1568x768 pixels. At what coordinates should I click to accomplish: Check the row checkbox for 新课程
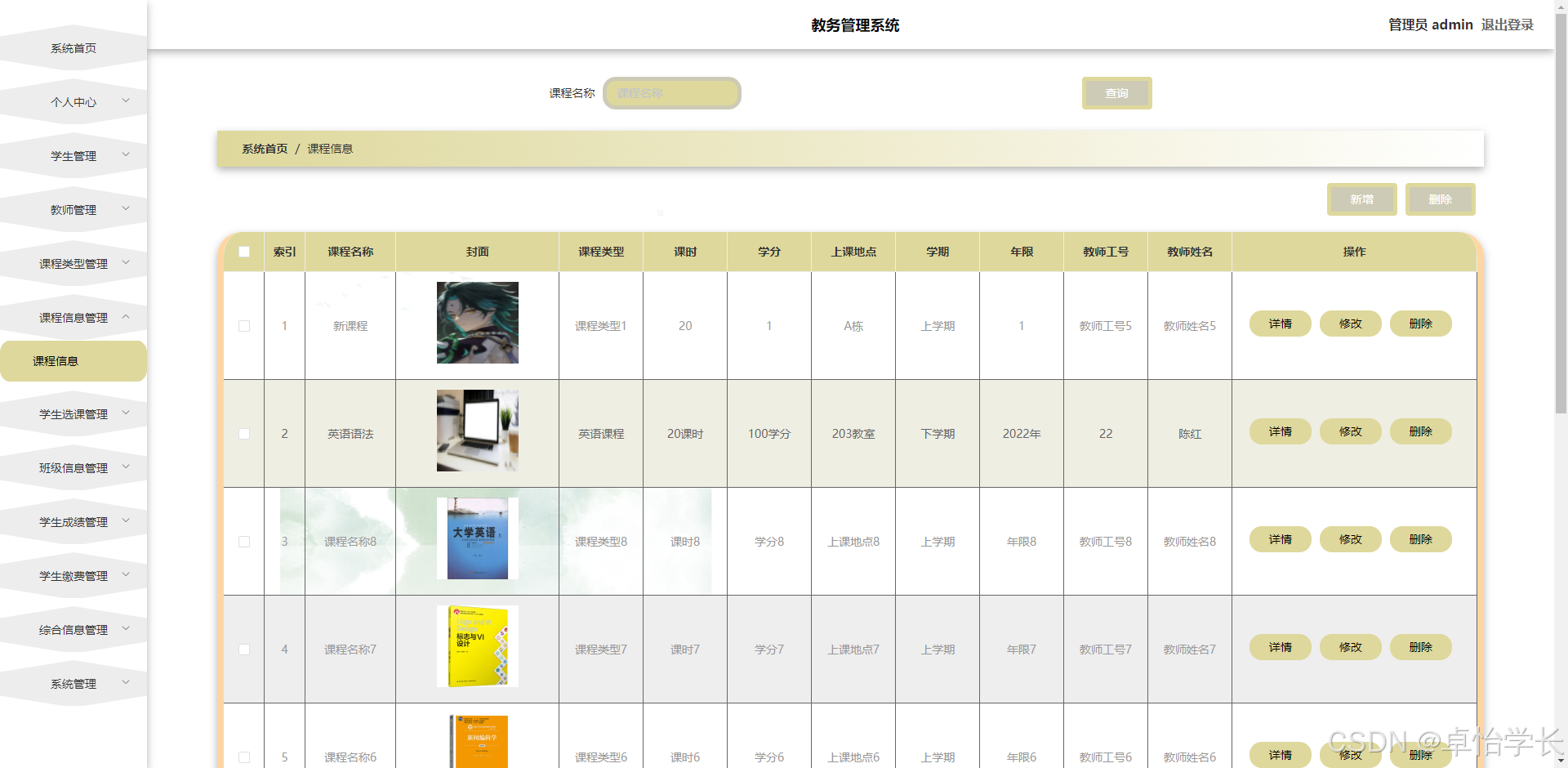point(244,326)
